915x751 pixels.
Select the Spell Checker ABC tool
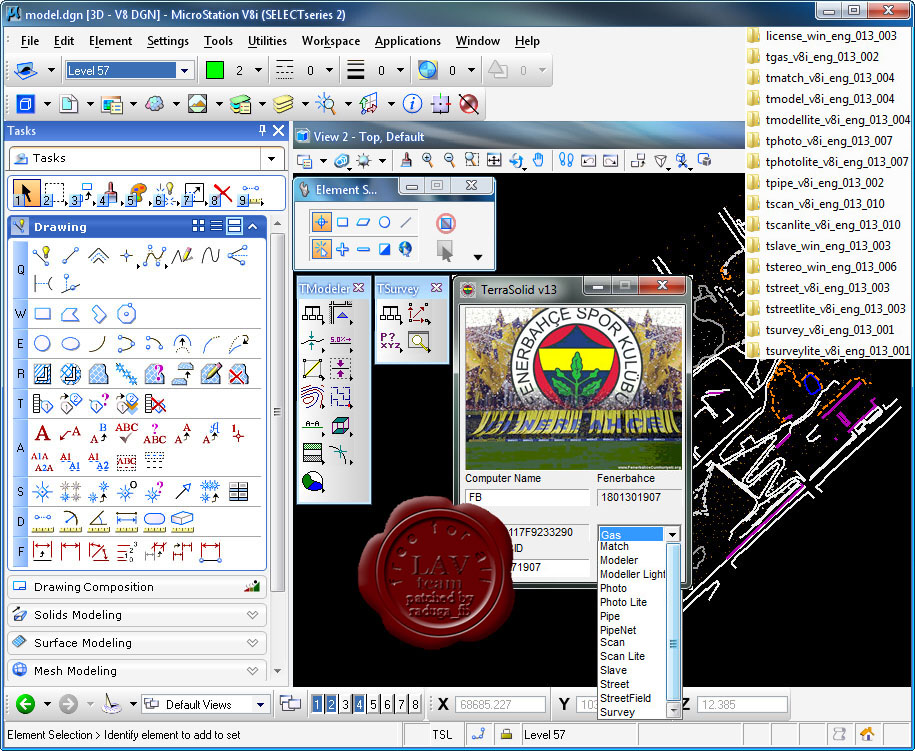click(x=127, y=433)
